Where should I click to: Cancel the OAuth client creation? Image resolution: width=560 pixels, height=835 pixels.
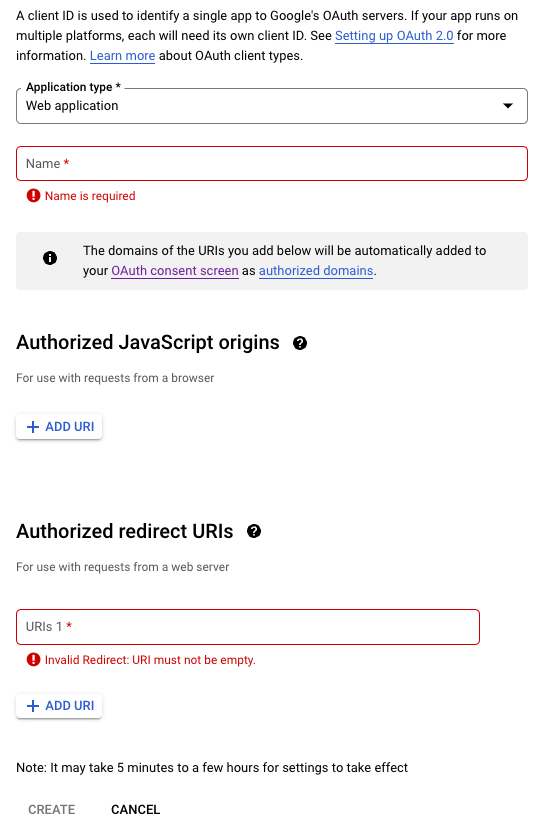pyautogui.click(x=135, y=809)
